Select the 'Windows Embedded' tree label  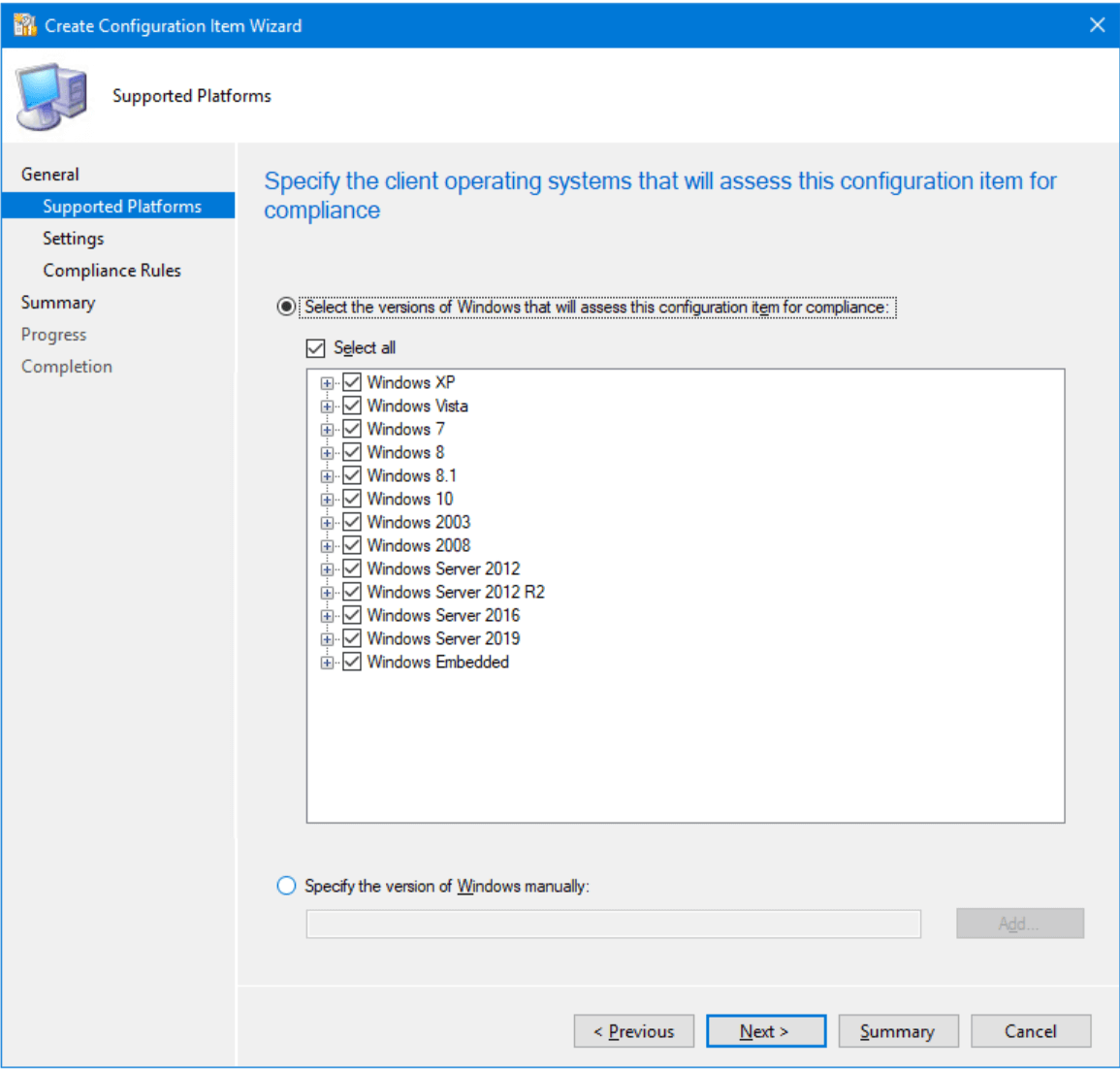(438, 662)
